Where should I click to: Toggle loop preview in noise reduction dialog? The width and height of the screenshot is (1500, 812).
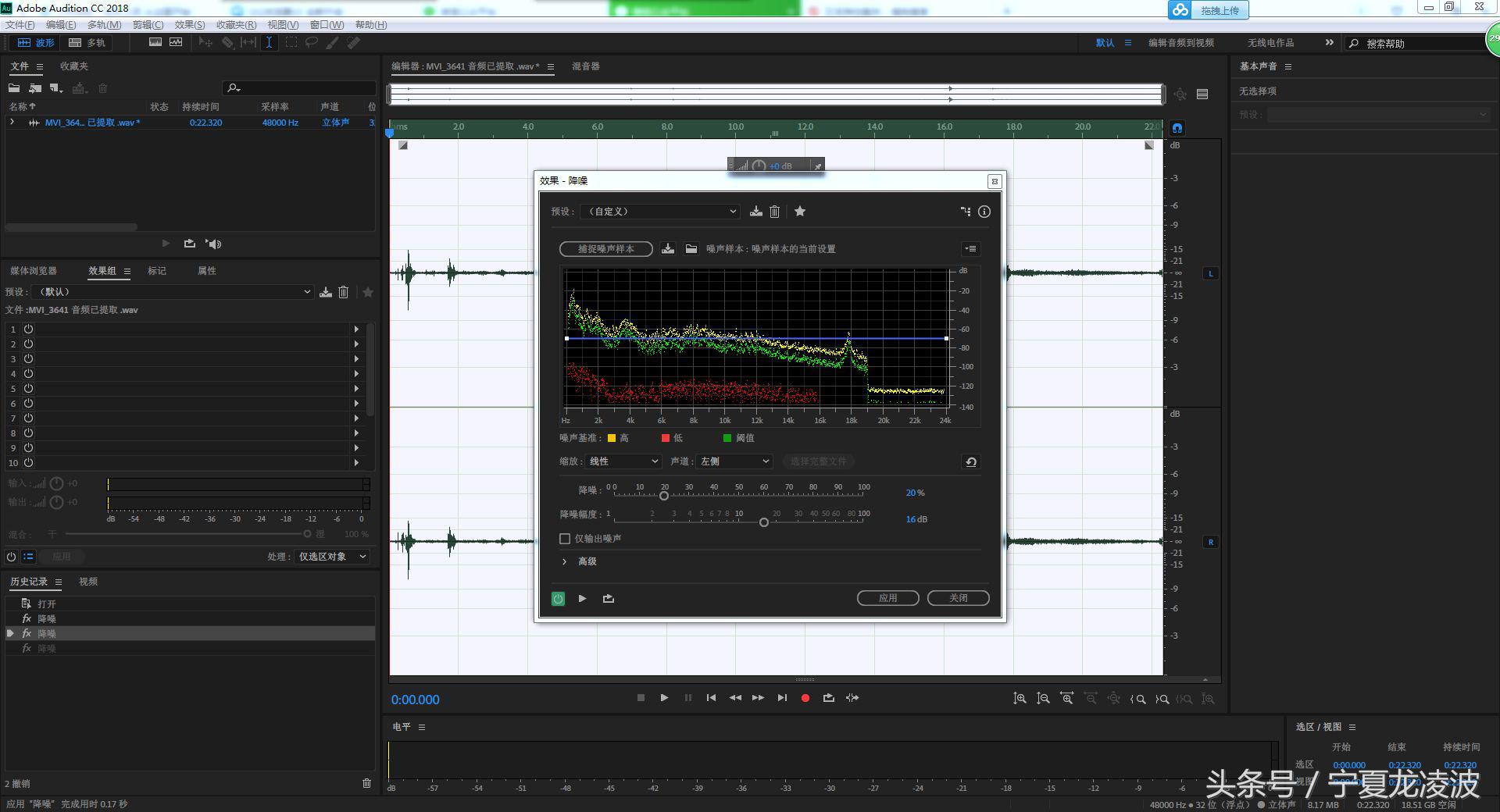point(609,599)
